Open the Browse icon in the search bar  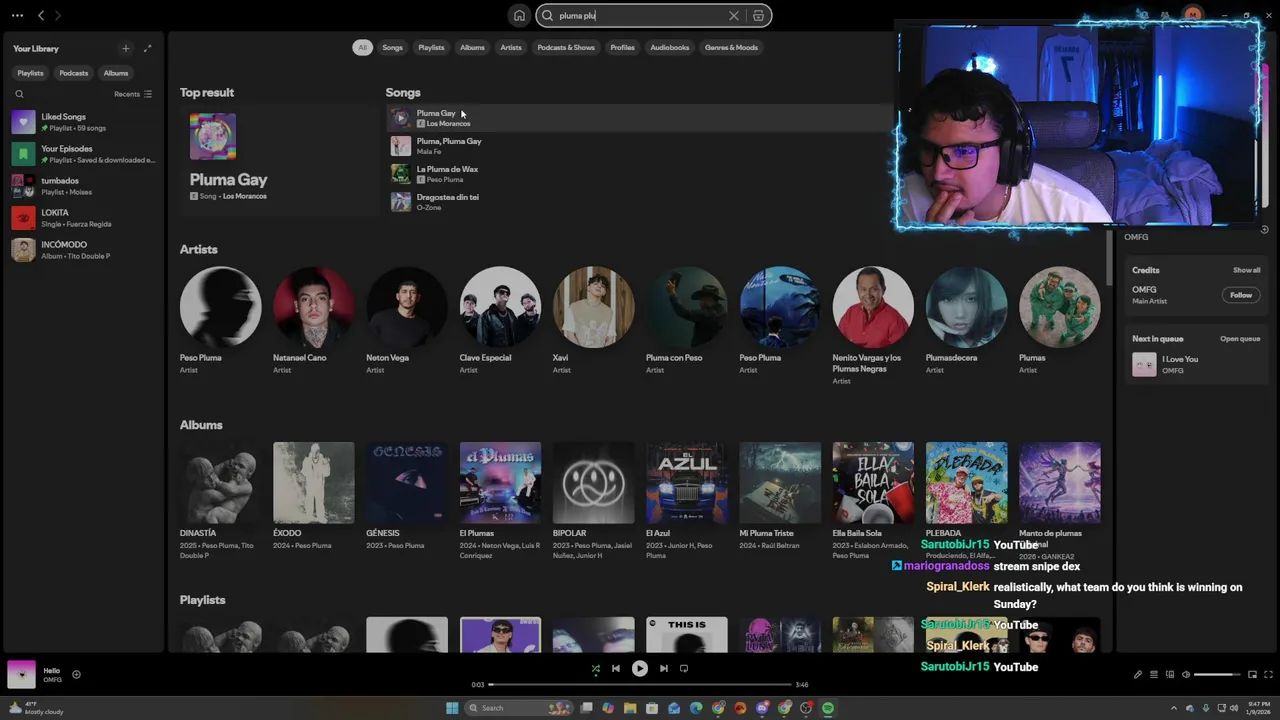tap(758, 15)
